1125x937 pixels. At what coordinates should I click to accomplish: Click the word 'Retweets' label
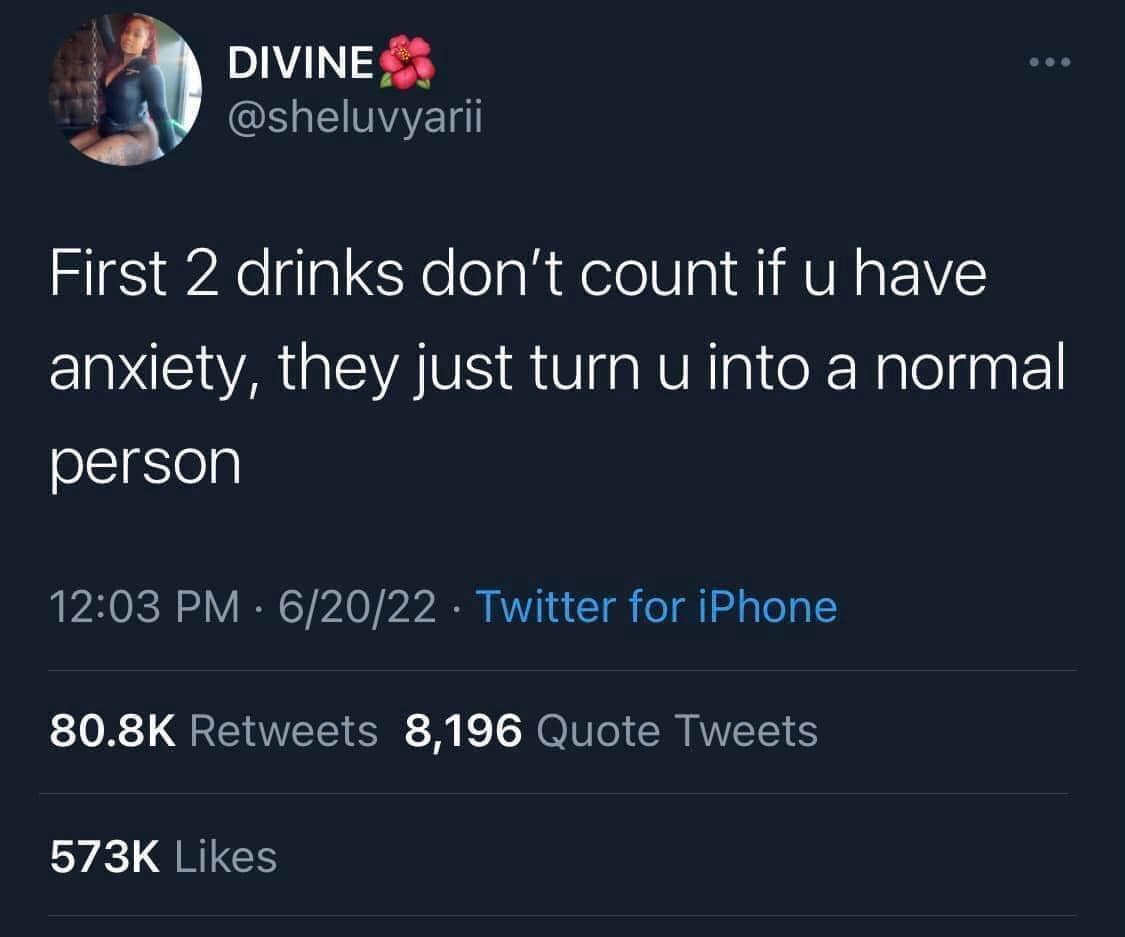point(283,731)
